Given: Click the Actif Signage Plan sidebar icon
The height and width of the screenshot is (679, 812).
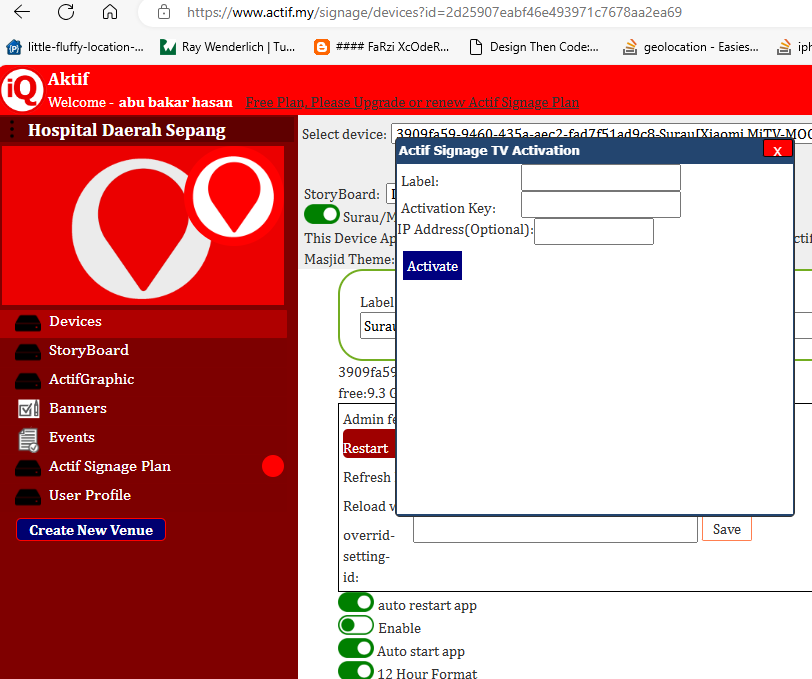Looking at the screenshot, I should tap(28, 468).
